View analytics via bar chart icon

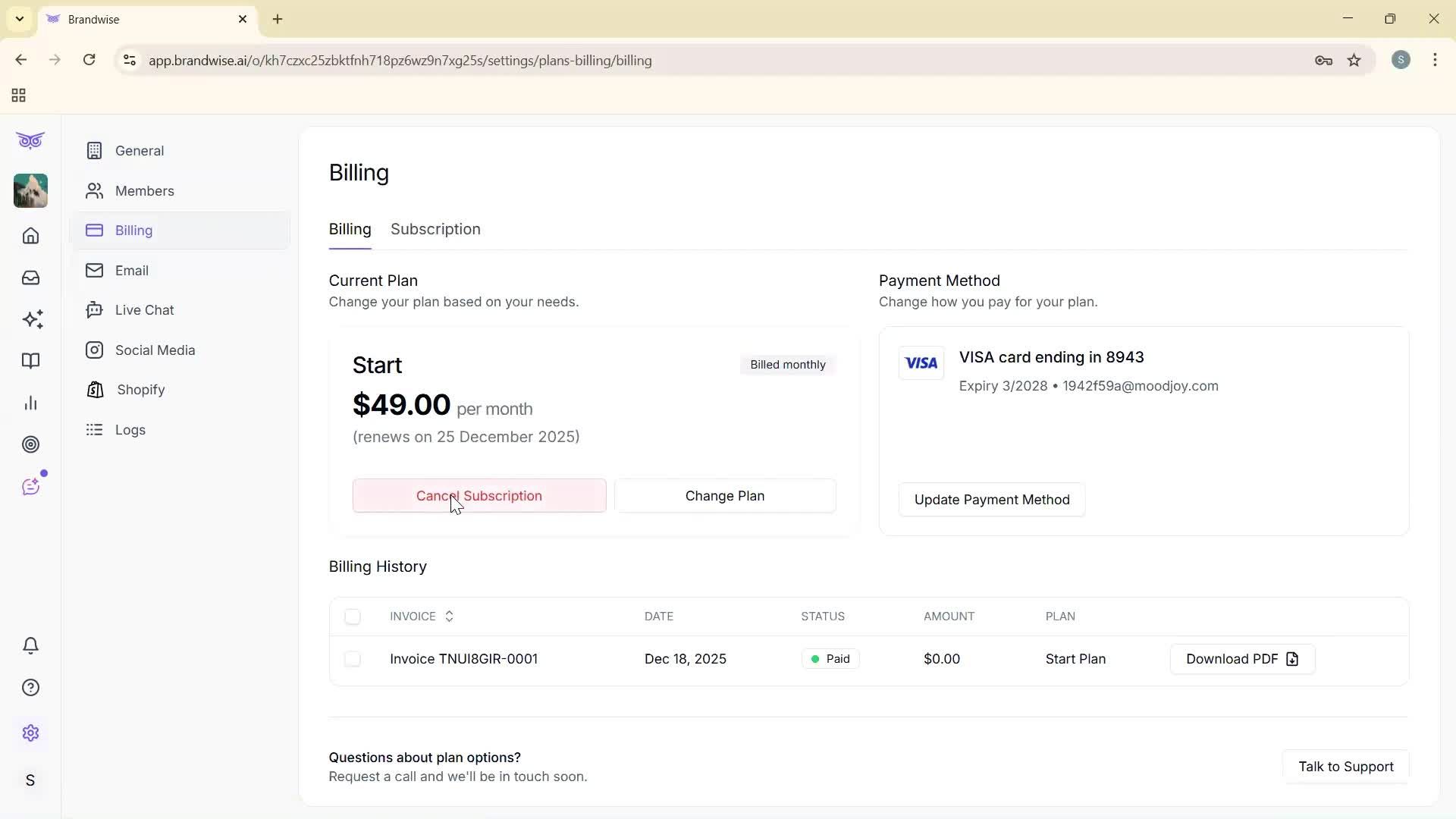pyautogui.click(x=30, y=403)
